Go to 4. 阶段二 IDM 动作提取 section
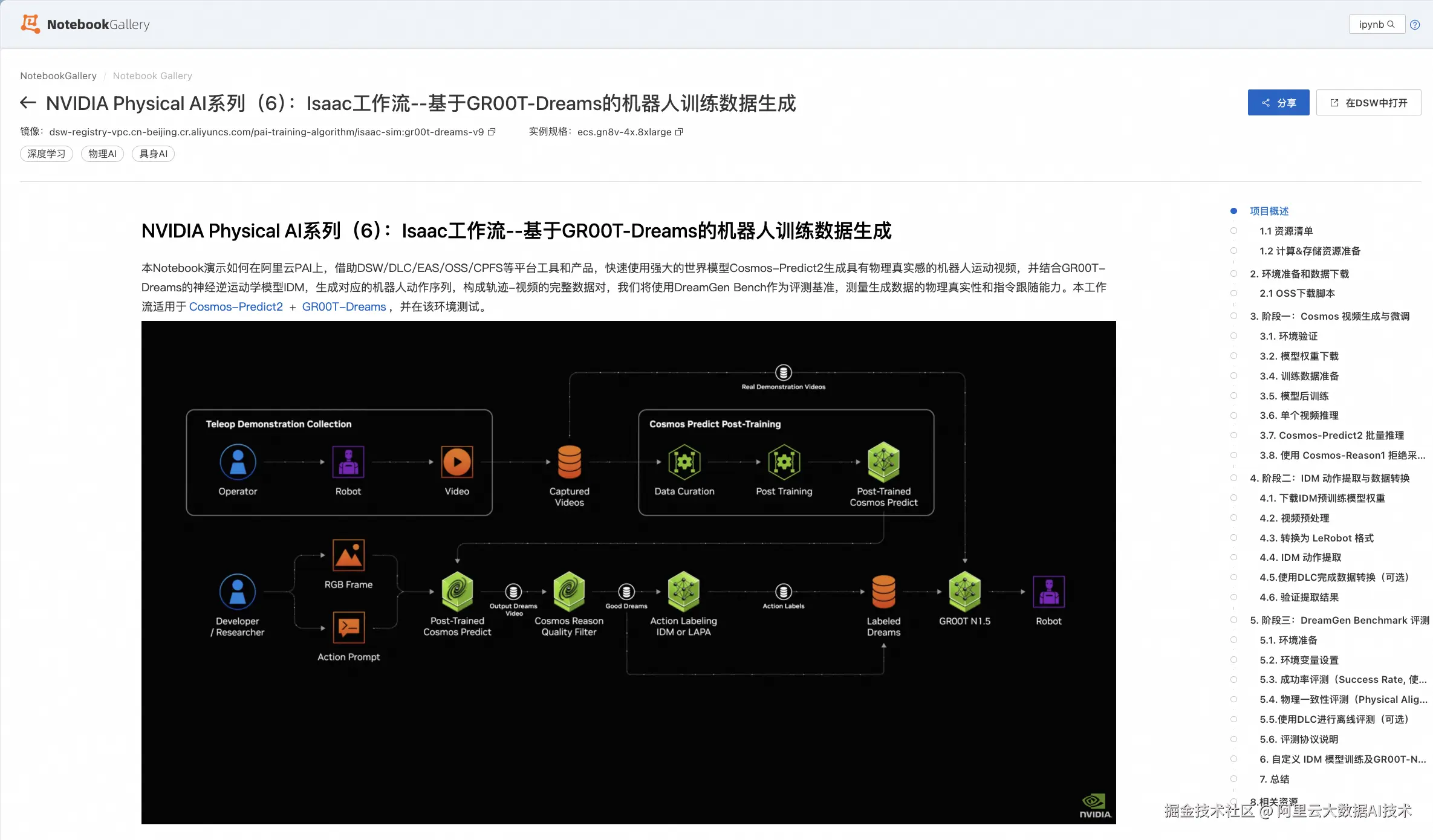This screenshot has width=1433, height=840. (1329, 478)
